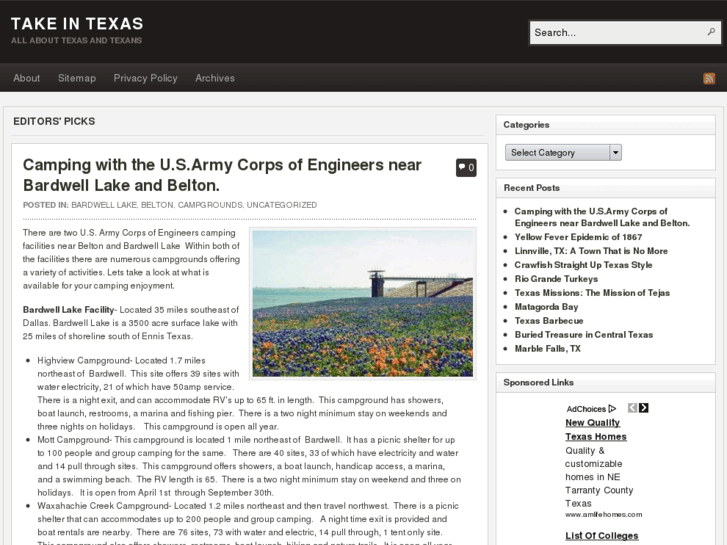Click the Sponsored Links widget heading
The width and height of the screenshot is (727, 545).
pyautogui.click(x=538, y=382)
